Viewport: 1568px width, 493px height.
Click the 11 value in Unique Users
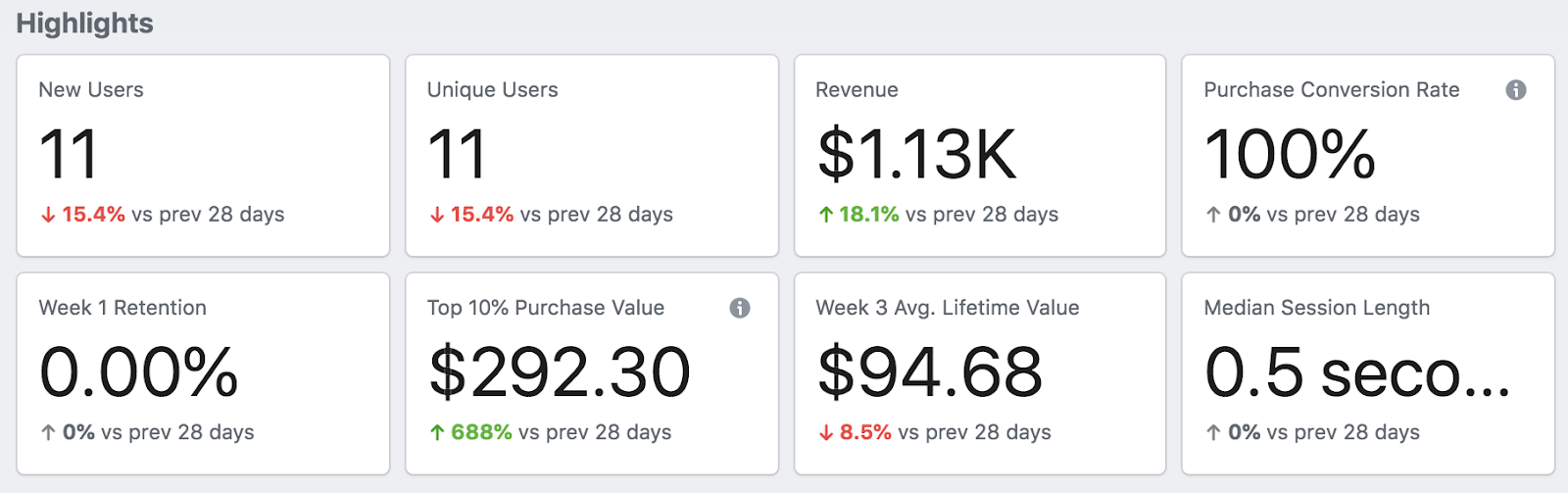click(457, 154)
